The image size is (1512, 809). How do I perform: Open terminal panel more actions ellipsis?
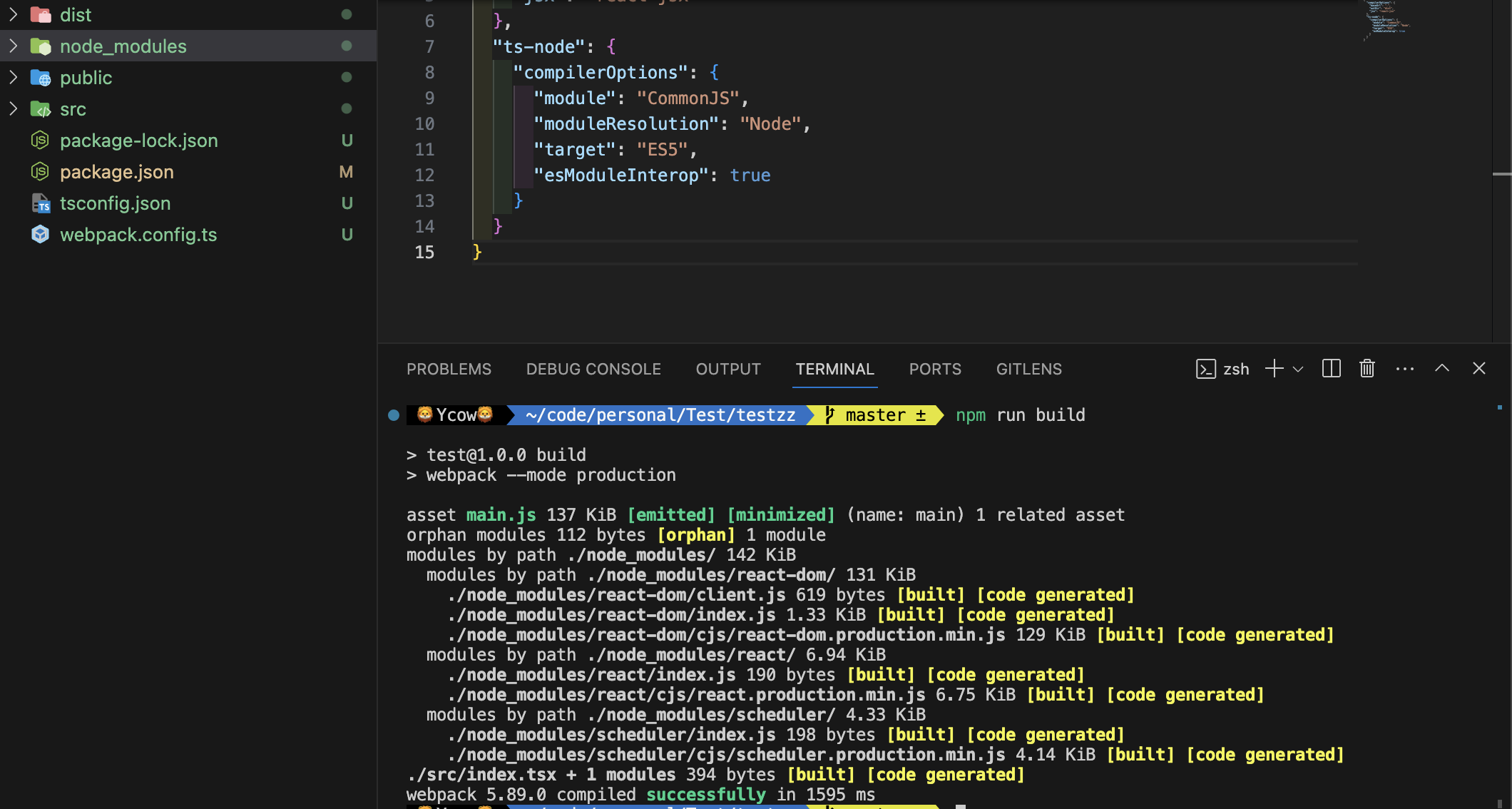tap(1404, 369)
